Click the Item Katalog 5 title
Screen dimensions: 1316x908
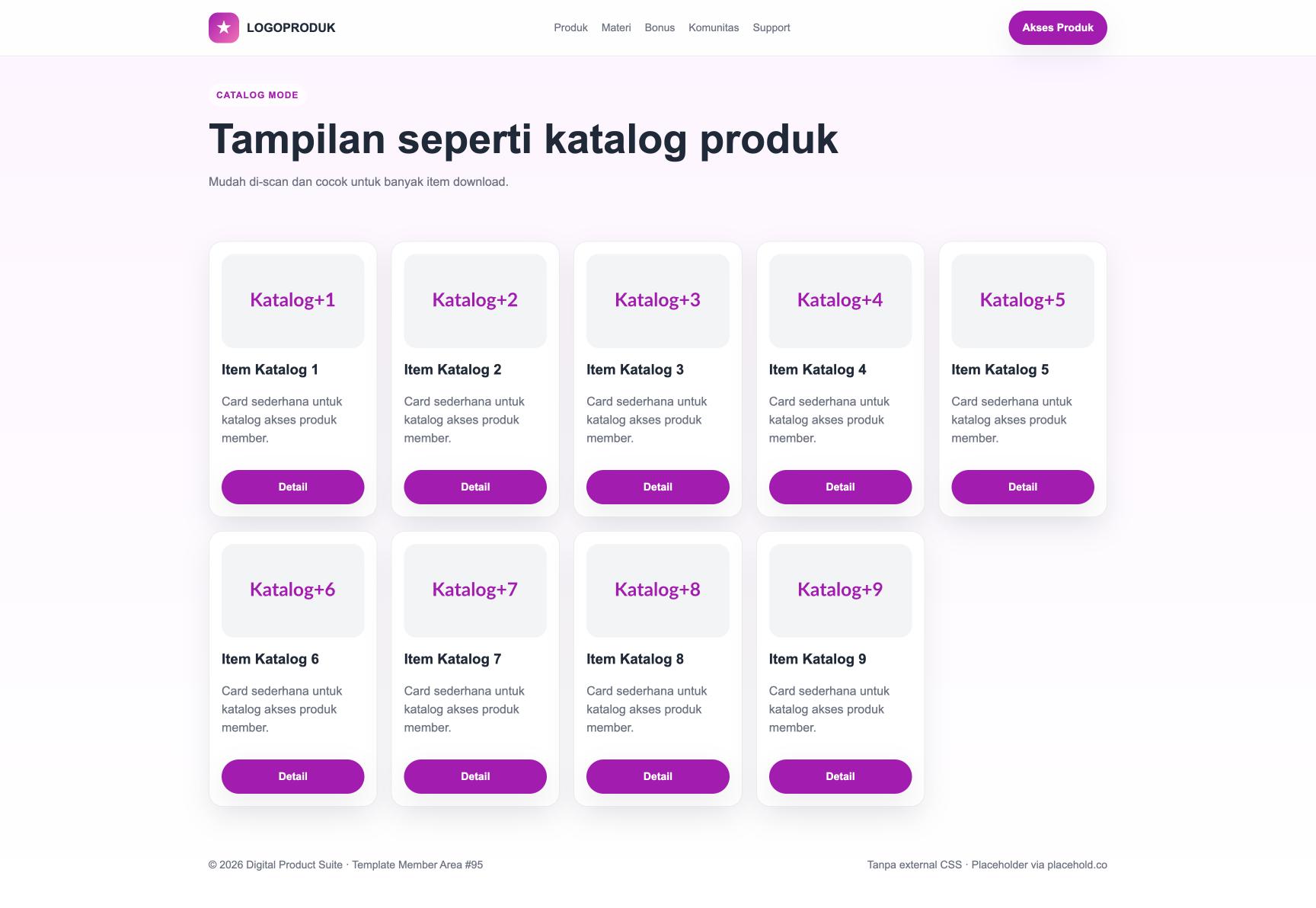point(1000,369)
